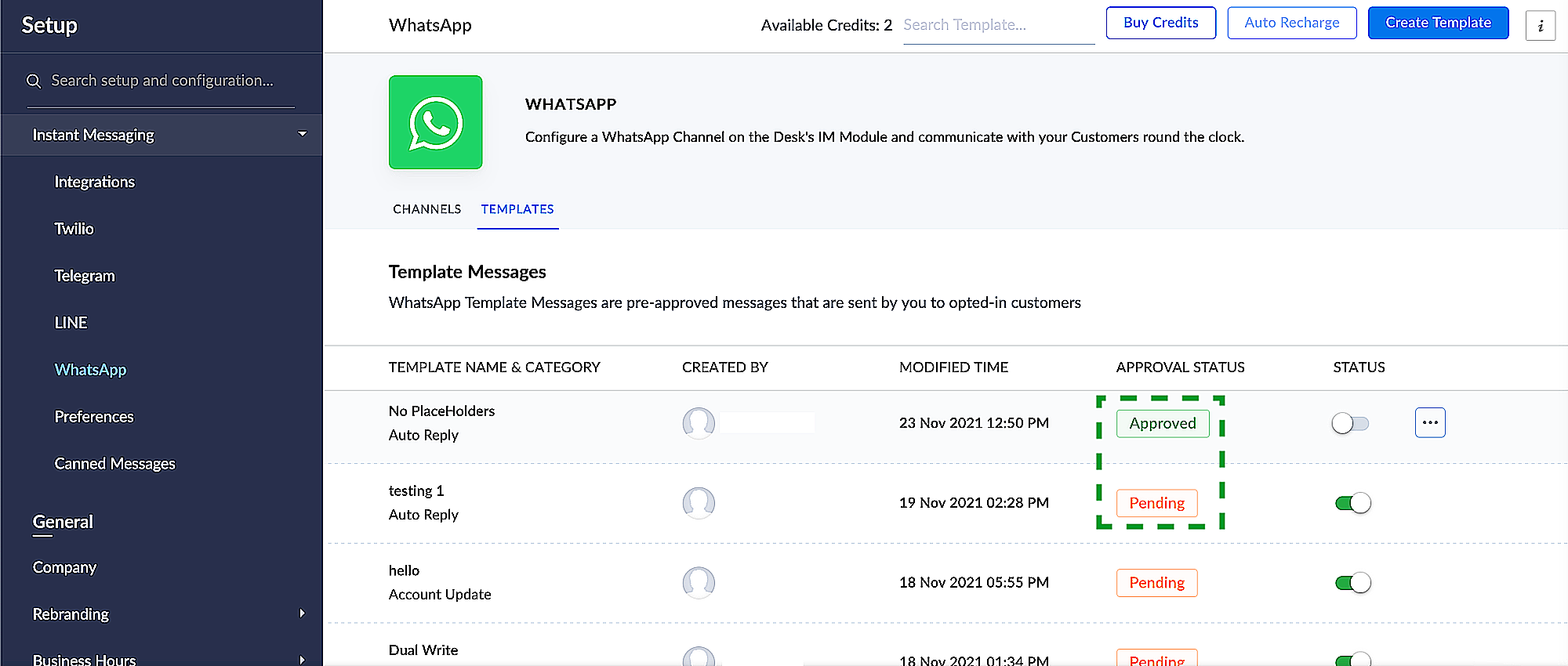Select WhatsApp in the sidebar
Viewport: 1568px width, 666px height.
90,370
